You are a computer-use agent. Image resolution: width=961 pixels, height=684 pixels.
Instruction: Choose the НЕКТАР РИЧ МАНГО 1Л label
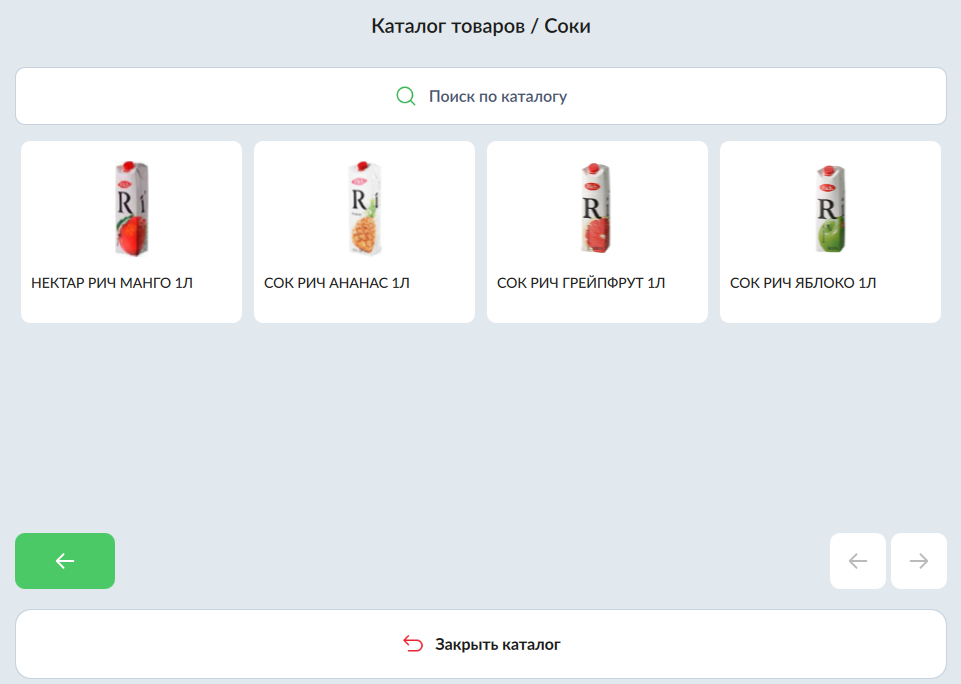point(112,283)
